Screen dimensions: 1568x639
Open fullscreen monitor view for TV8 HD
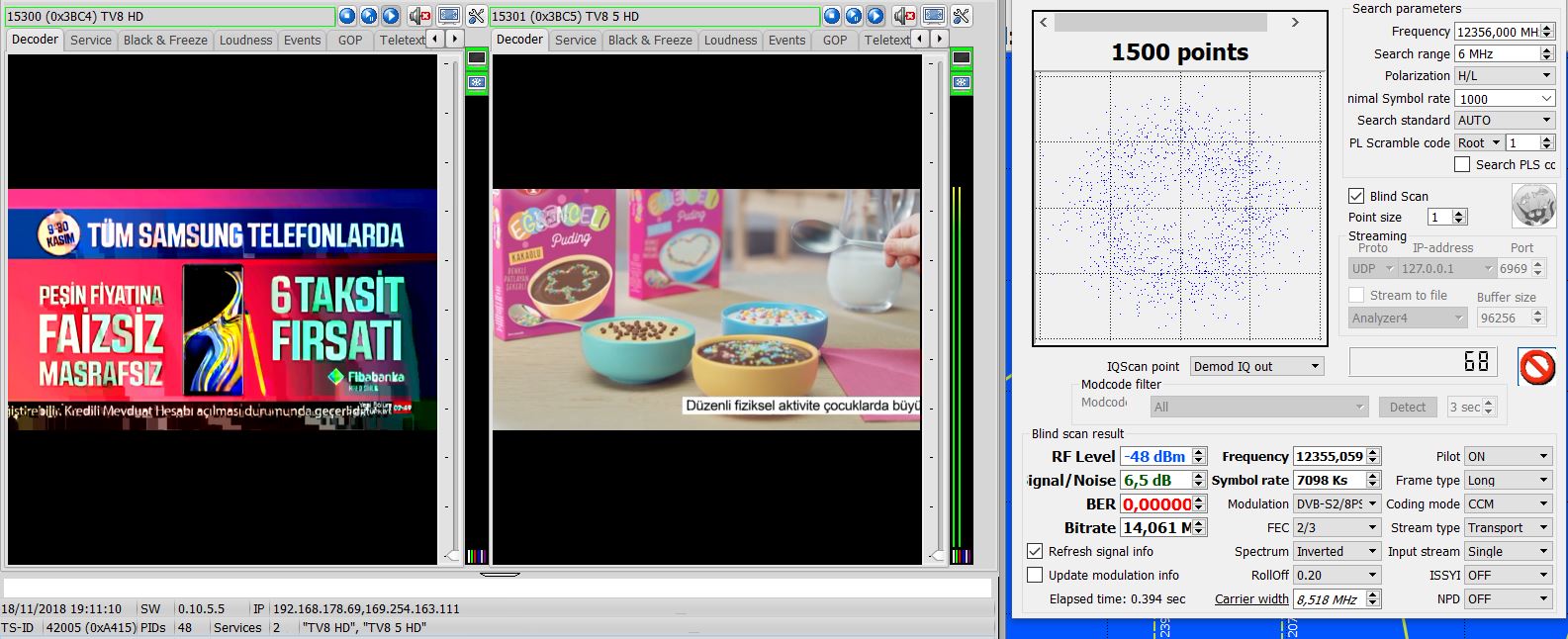pyautogui.click(x=449, y=16)
